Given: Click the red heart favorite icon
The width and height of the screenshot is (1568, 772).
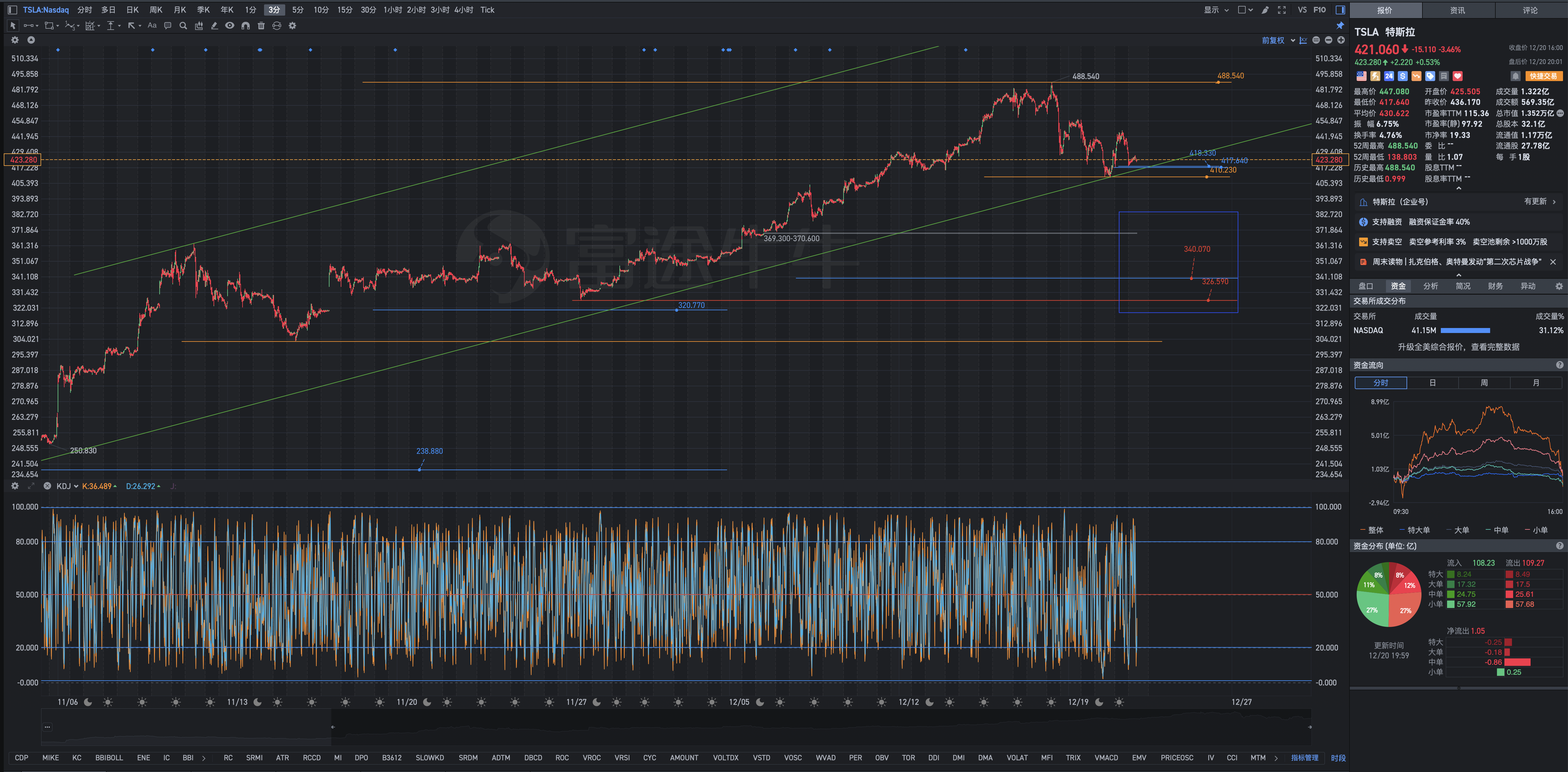Looking at the screenshot, I should tap(1457, 76).
